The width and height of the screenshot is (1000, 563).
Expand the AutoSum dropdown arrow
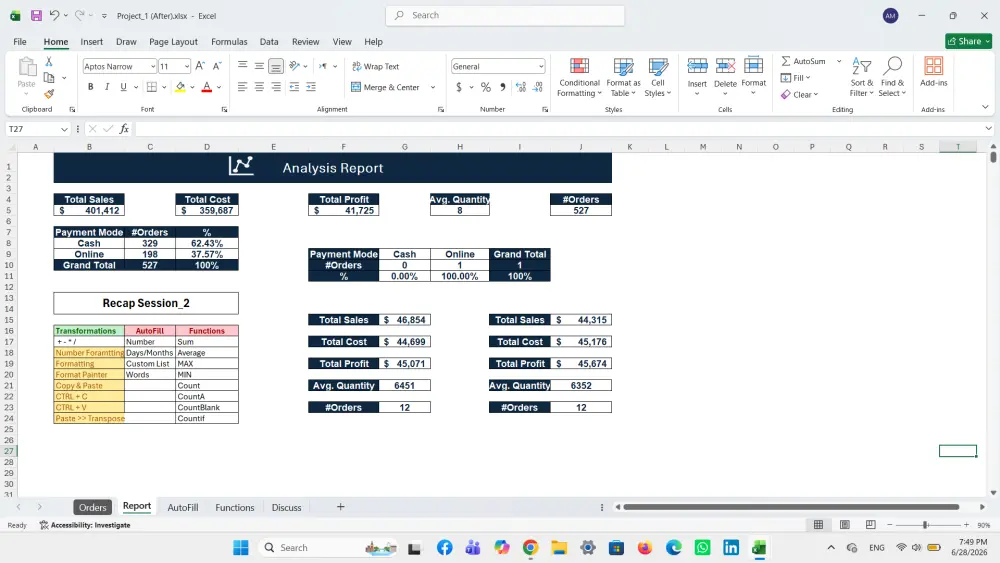point(839,61)
